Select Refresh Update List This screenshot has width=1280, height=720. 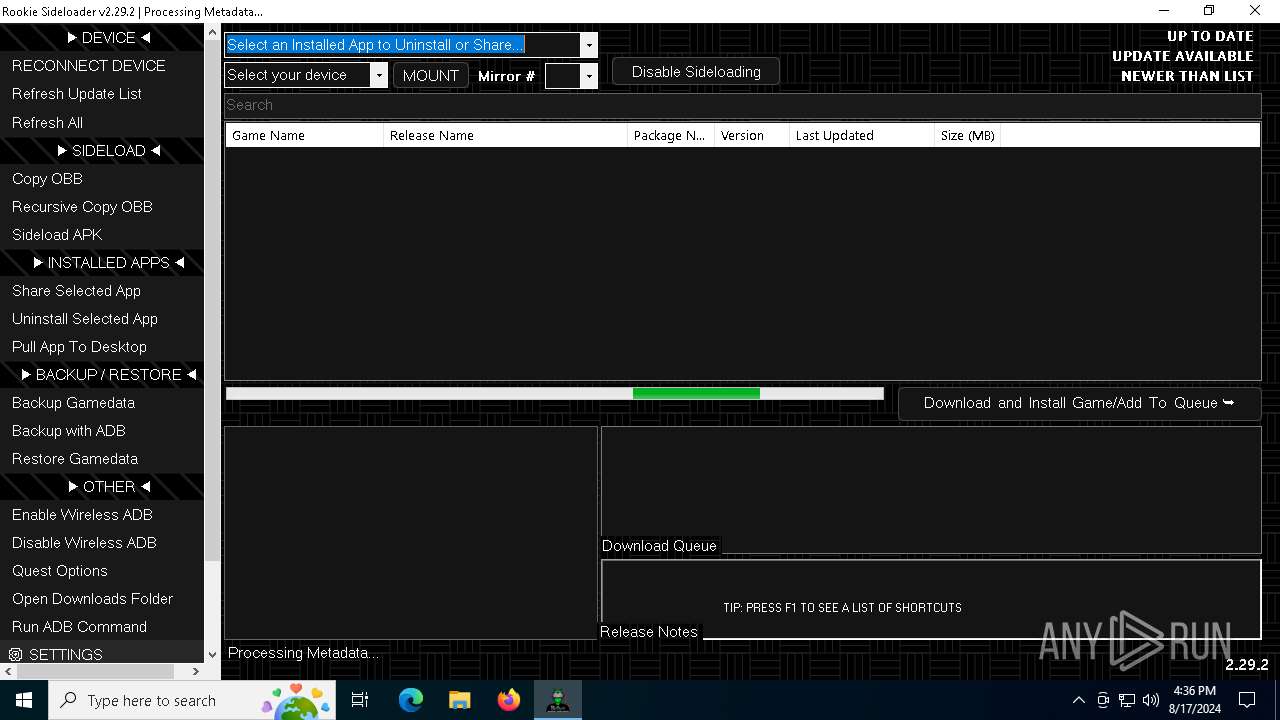[x=77, y=94]
